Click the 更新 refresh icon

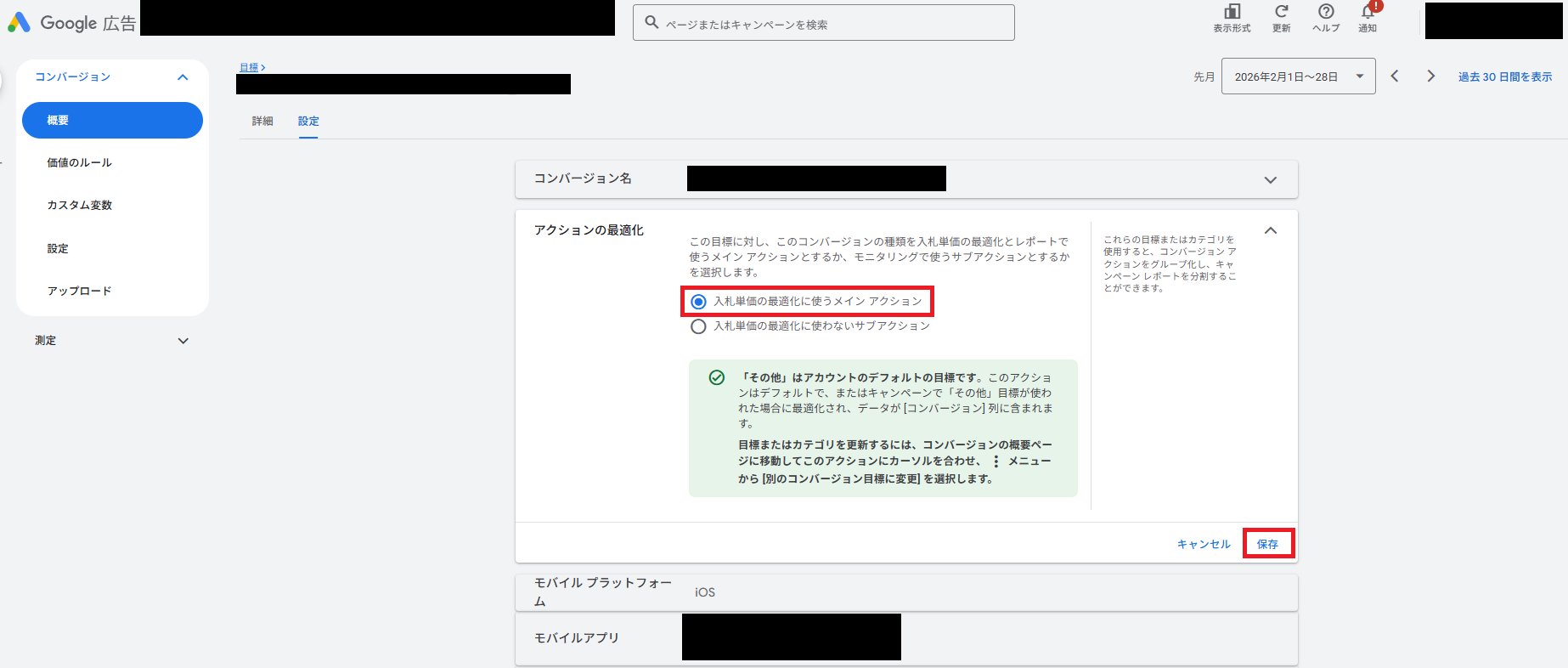pos(1281,12)
